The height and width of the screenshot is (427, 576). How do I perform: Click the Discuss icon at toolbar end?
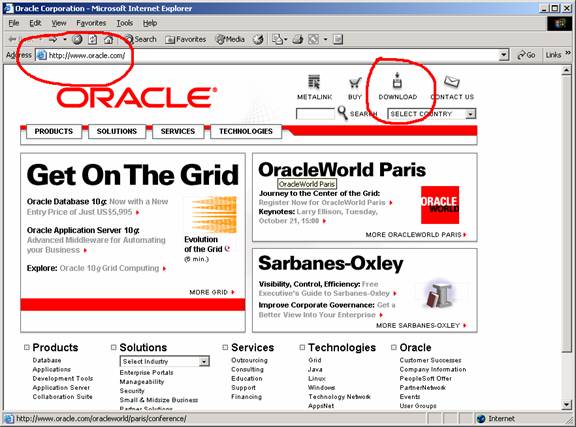338,39
